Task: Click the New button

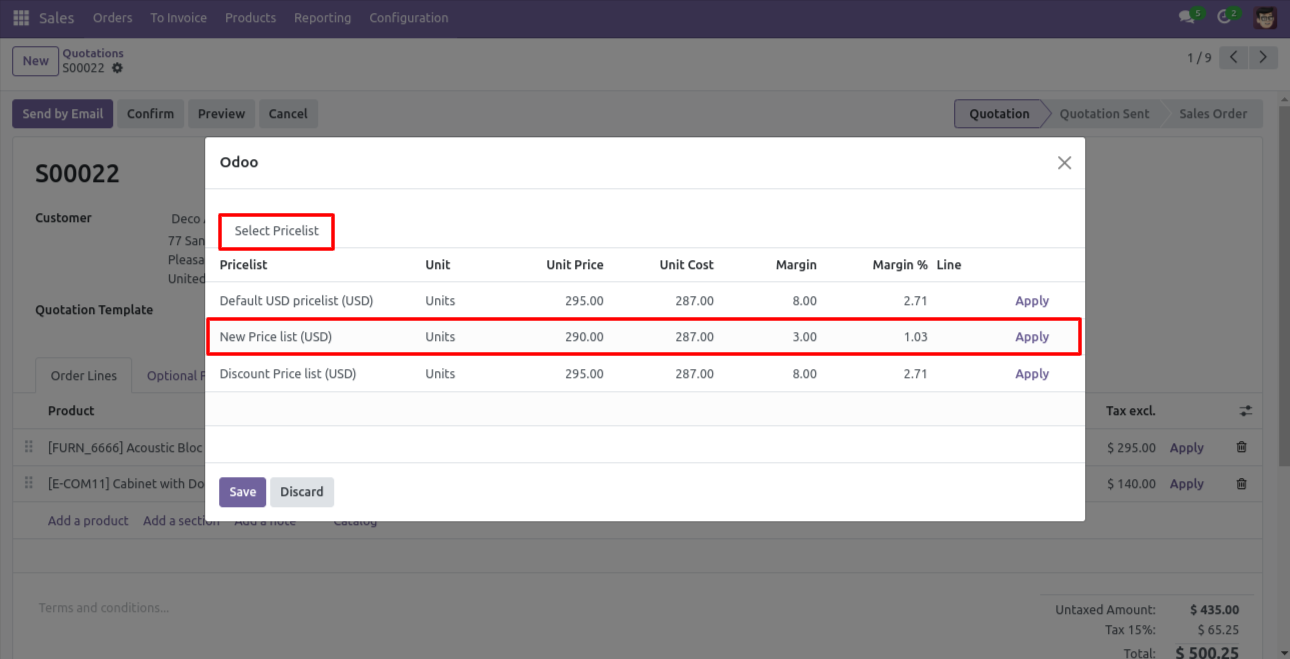Action: (x=35, y=61)
